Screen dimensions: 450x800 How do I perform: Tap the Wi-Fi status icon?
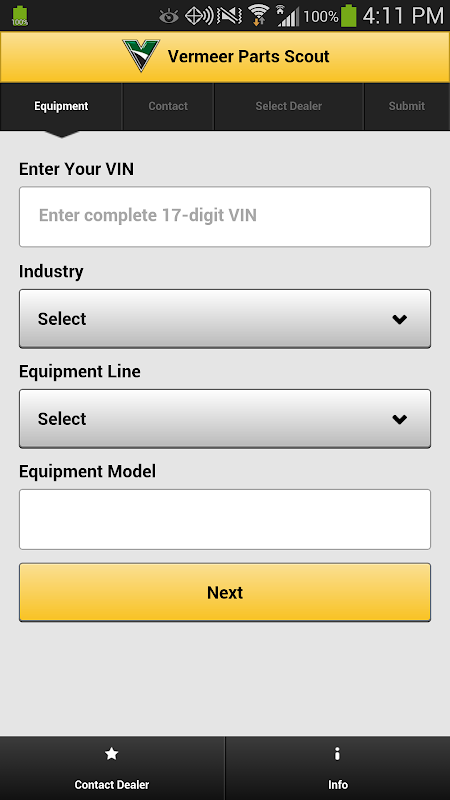coord(259,16)
